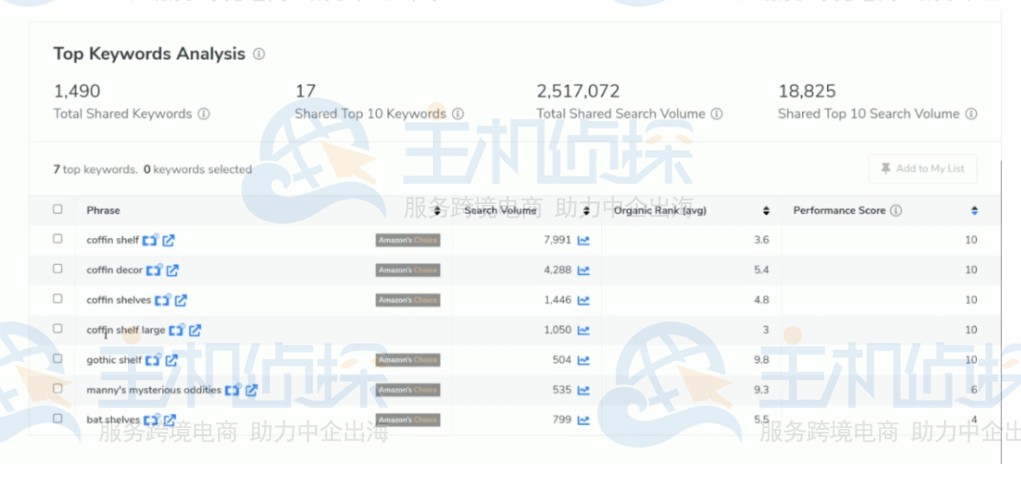Click info icon beside Shared Top 10 Search Volume
Screen dimensions: 1021x483
tap(971, 114)
